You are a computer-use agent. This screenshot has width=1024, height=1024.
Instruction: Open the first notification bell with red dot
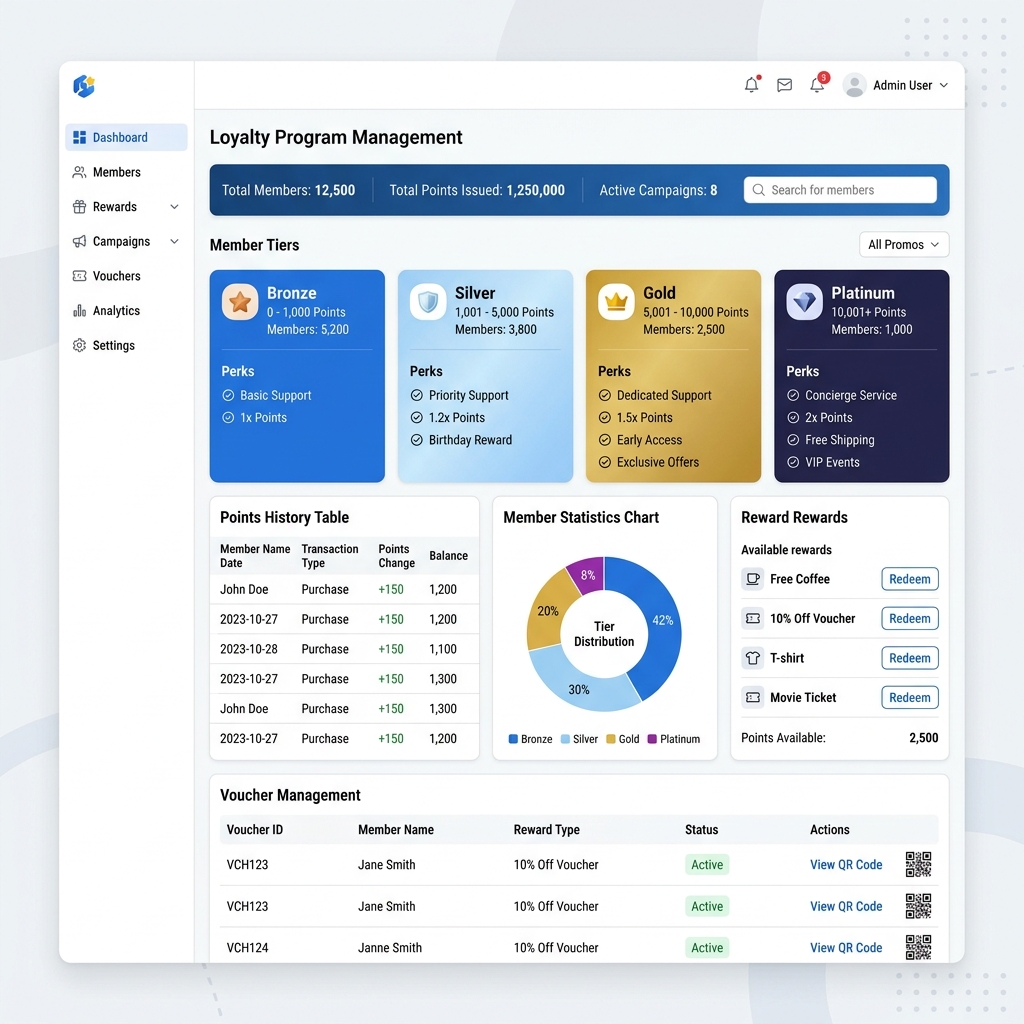point(752,84)
